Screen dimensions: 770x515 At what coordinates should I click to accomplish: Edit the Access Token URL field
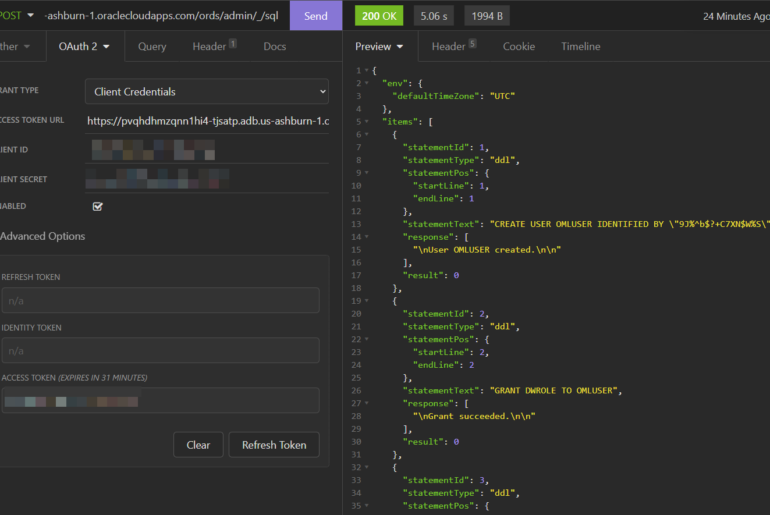208,121
